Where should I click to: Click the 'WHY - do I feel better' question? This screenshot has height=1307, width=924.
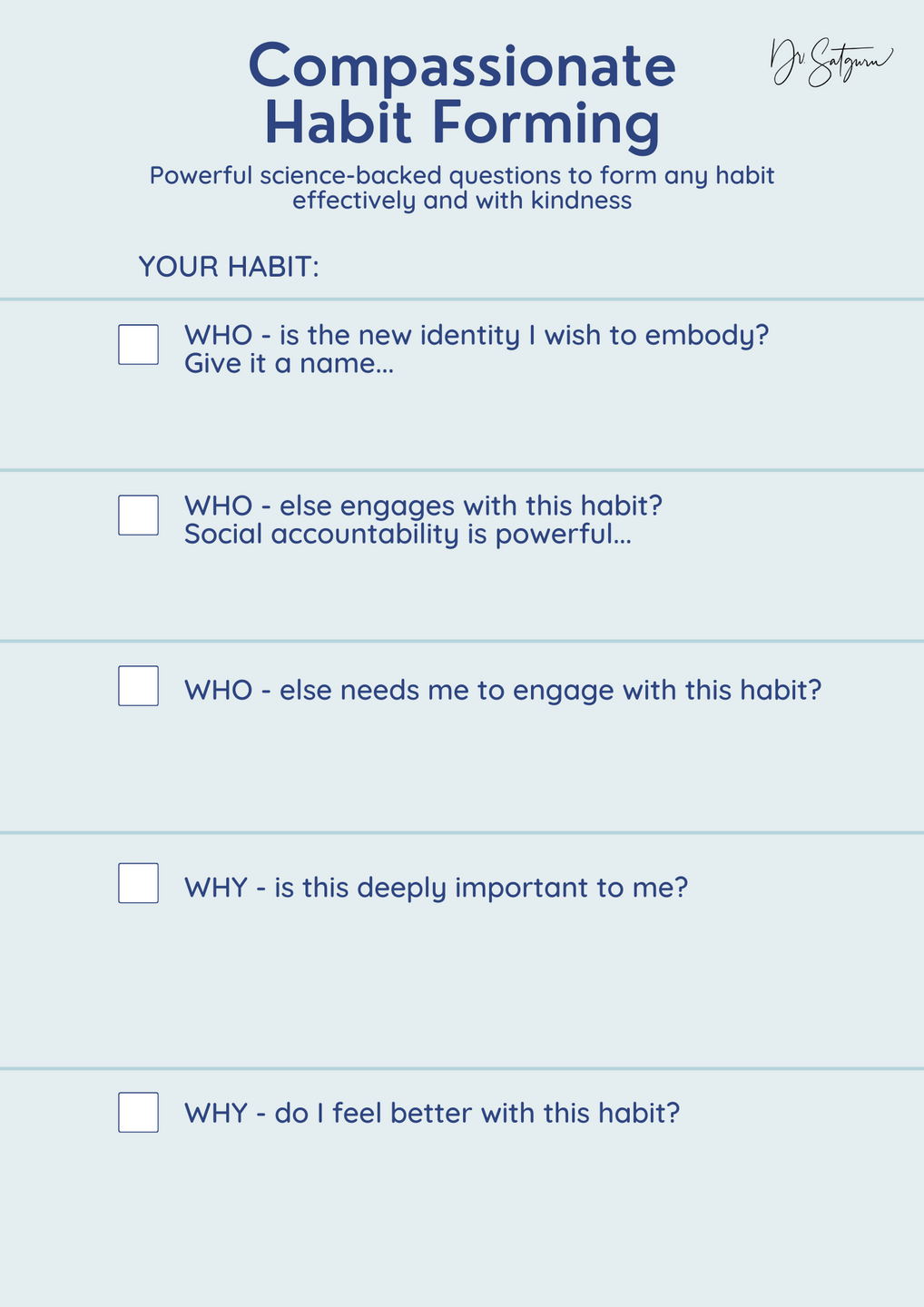pyautogui.click(x=432, y=1113)
